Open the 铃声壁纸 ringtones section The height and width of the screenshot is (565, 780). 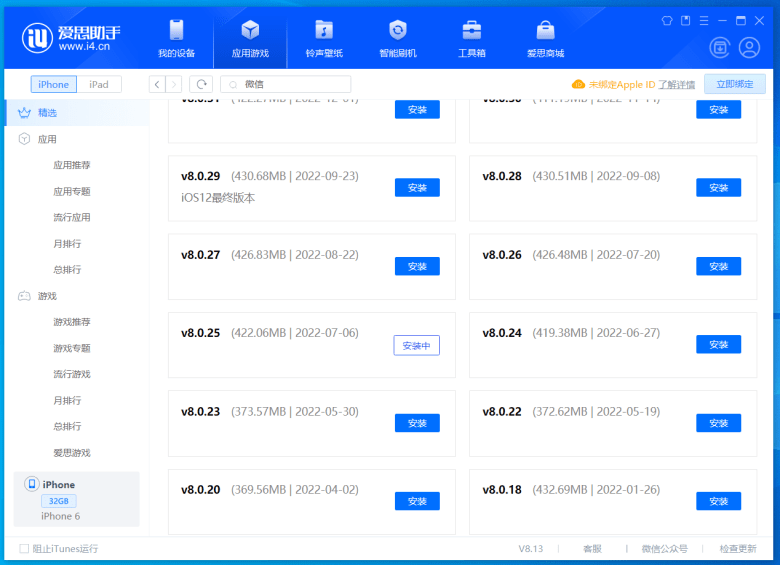tap(324, 39)
